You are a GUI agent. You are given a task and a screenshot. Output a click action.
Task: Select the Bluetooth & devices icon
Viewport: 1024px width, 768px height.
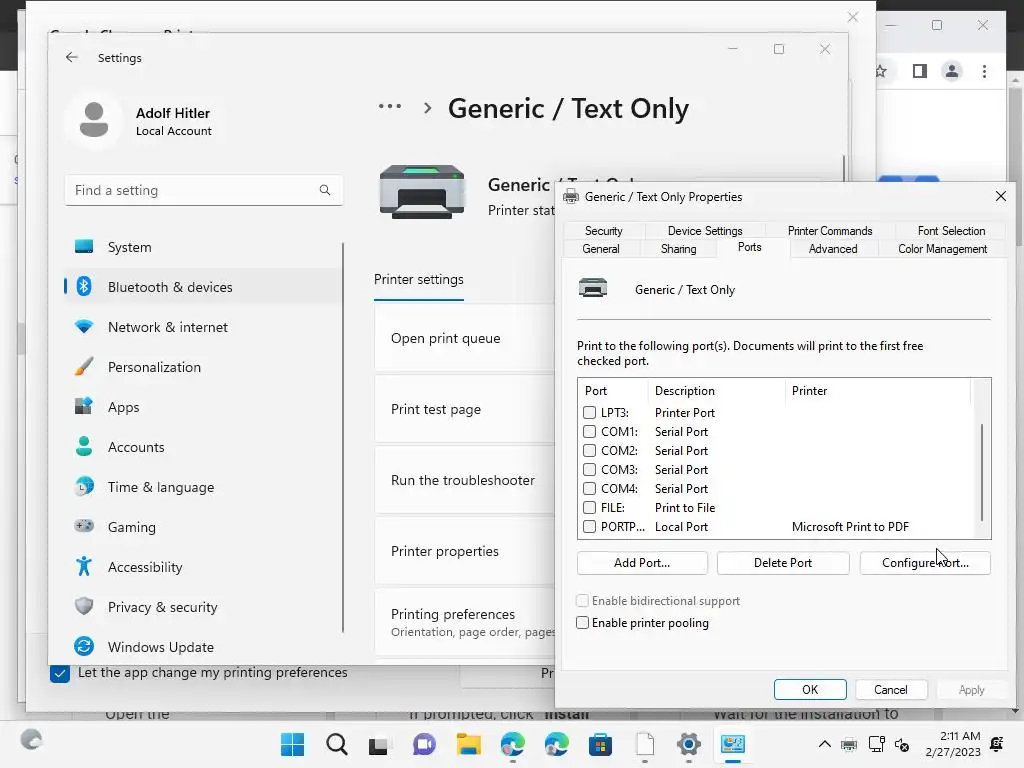click(x=84, y=287)
